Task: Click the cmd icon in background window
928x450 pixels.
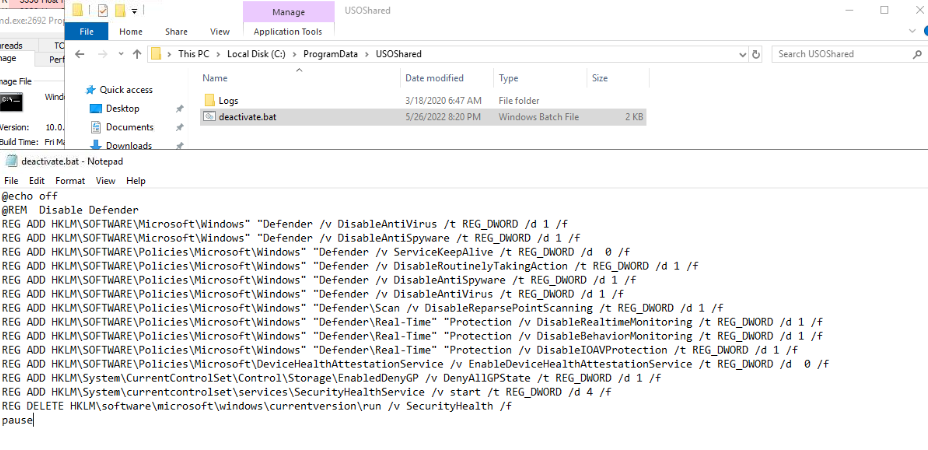Action: tap(11, 102)
